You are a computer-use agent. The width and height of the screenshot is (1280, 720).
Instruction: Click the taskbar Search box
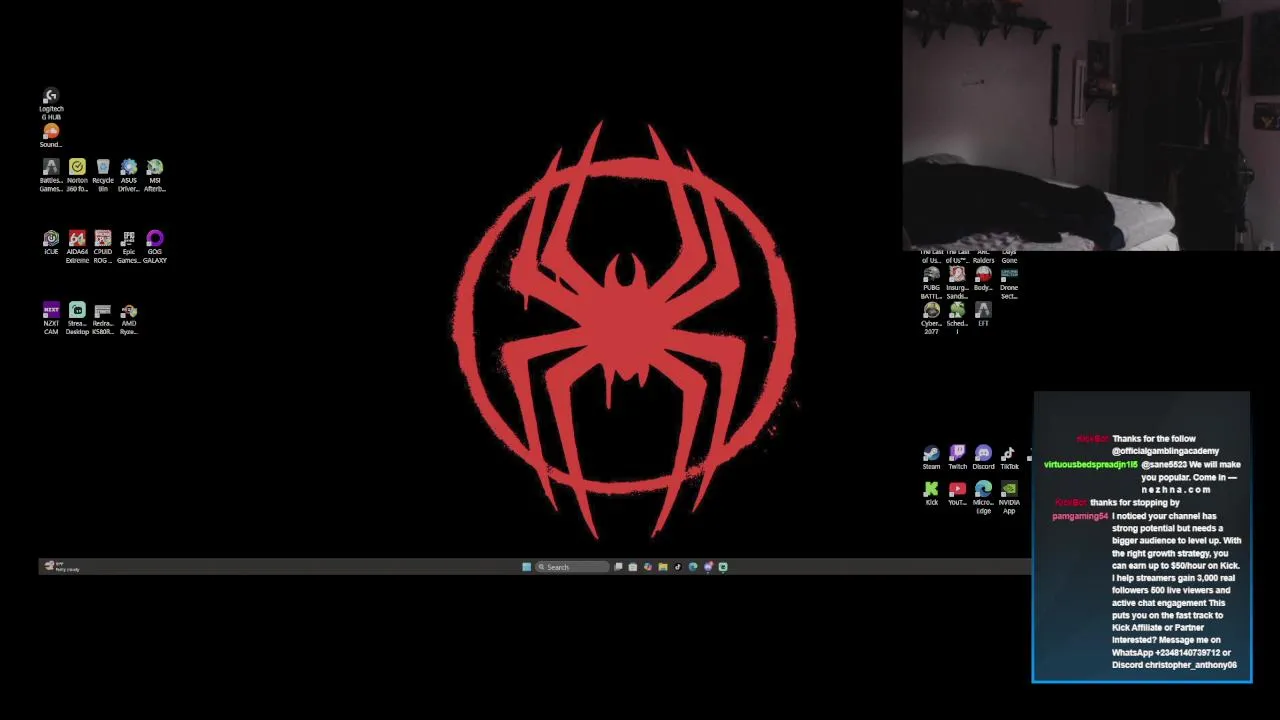click(x=572, y=567)
